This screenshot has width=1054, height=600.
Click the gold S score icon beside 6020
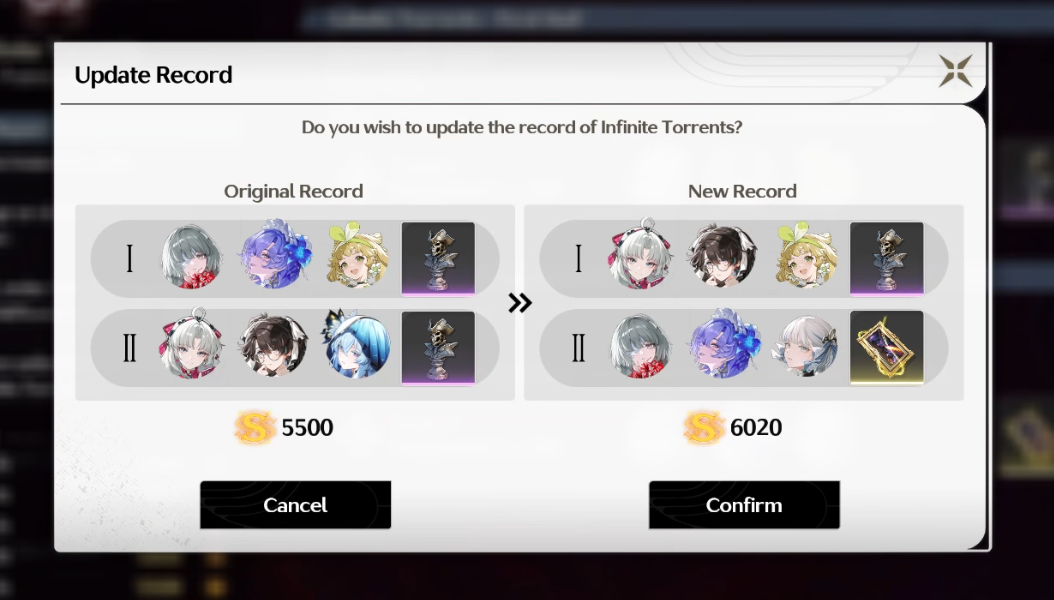(x=704, y=428)
